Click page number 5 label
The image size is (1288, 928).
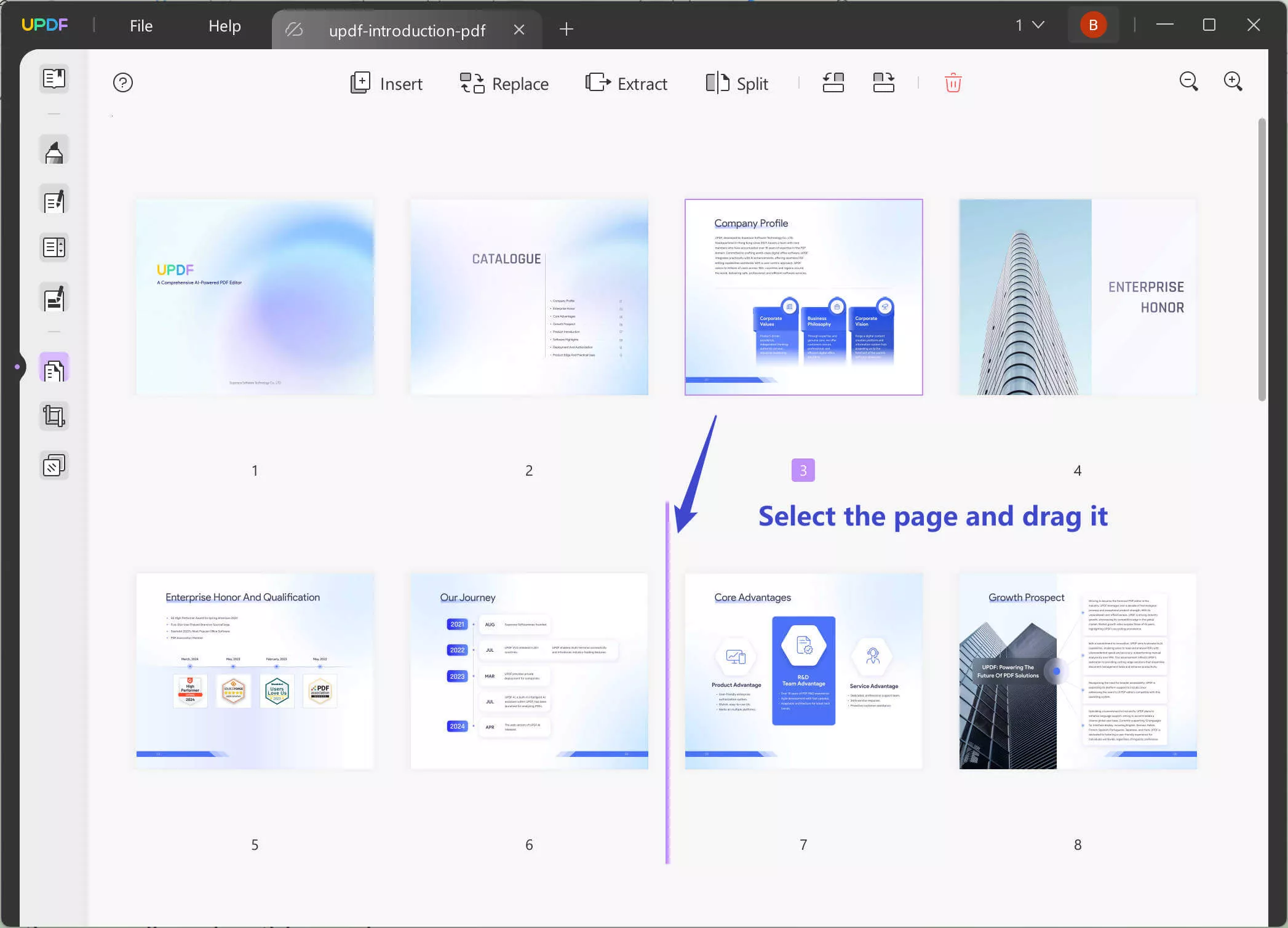tap(255, 845)
